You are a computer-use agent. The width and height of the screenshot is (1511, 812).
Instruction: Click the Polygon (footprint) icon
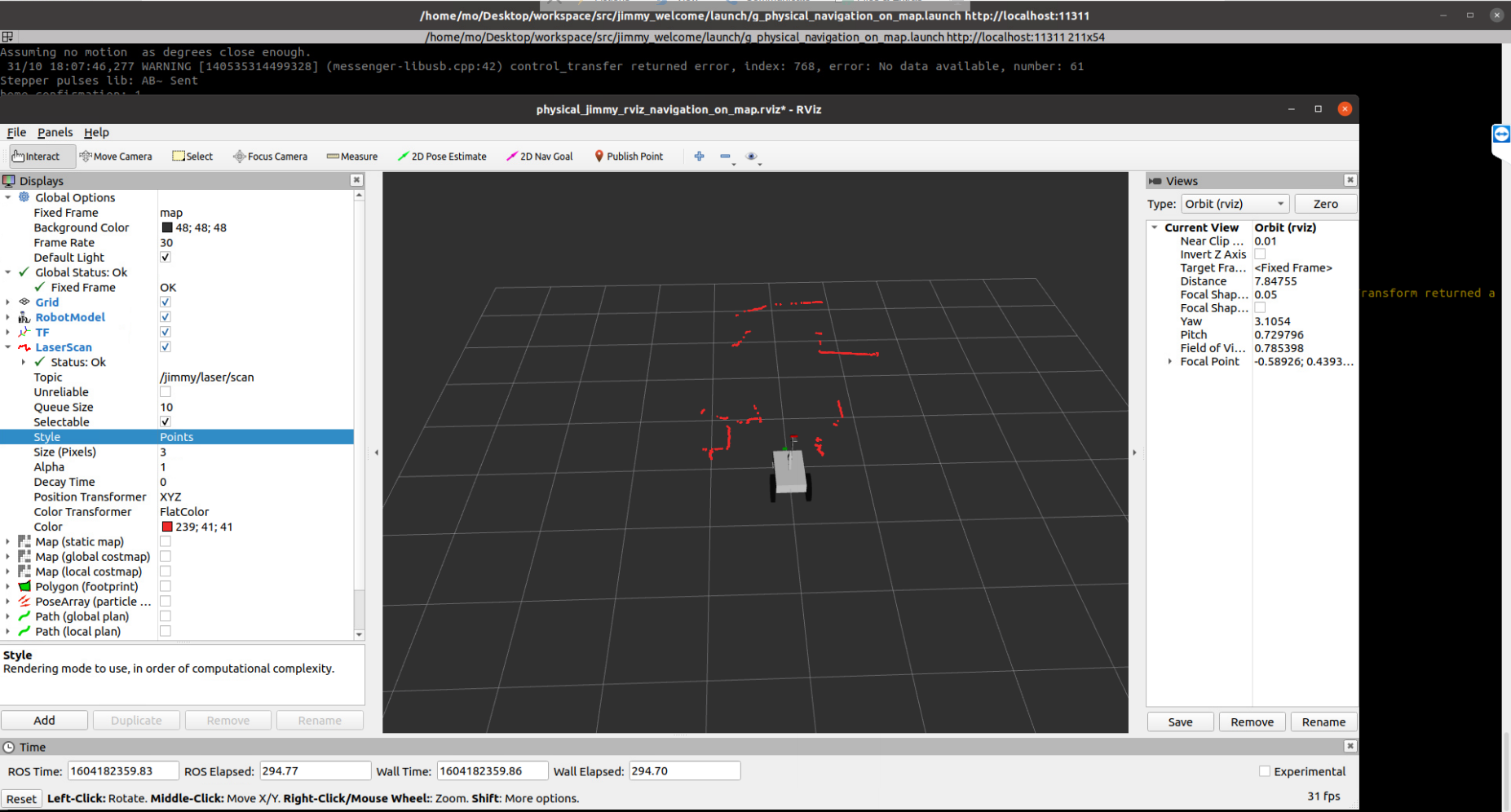[x=24, y=587]
